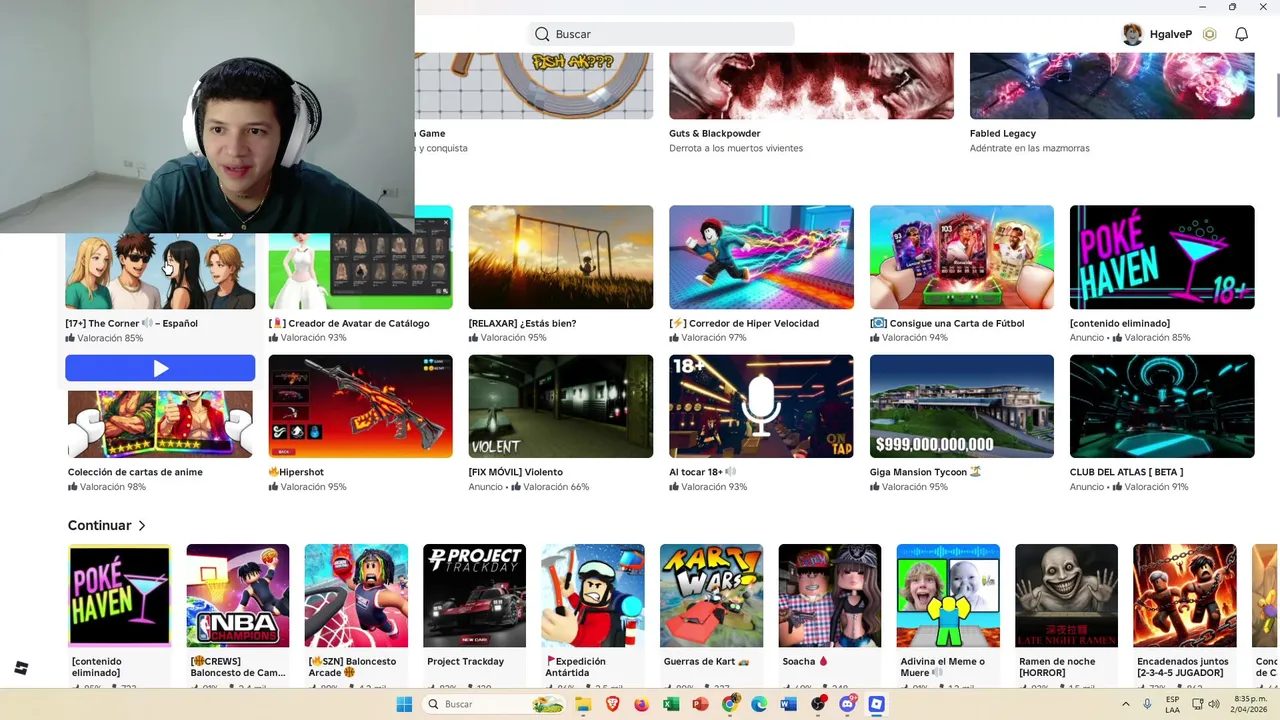Viewport: 1280px width, 720px height.
Task: Click the Roblox search box
Action: click(x=661, y=34)
